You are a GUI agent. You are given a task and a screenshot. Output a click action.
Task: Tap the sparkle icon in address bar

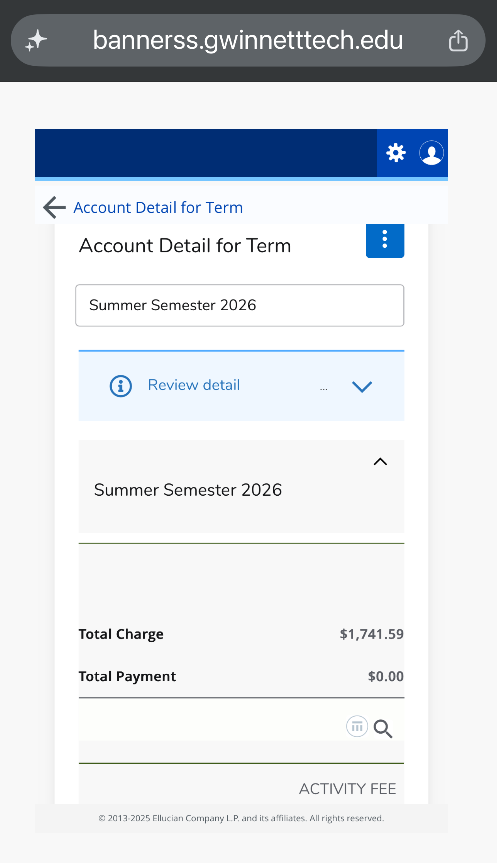[36, 41]
